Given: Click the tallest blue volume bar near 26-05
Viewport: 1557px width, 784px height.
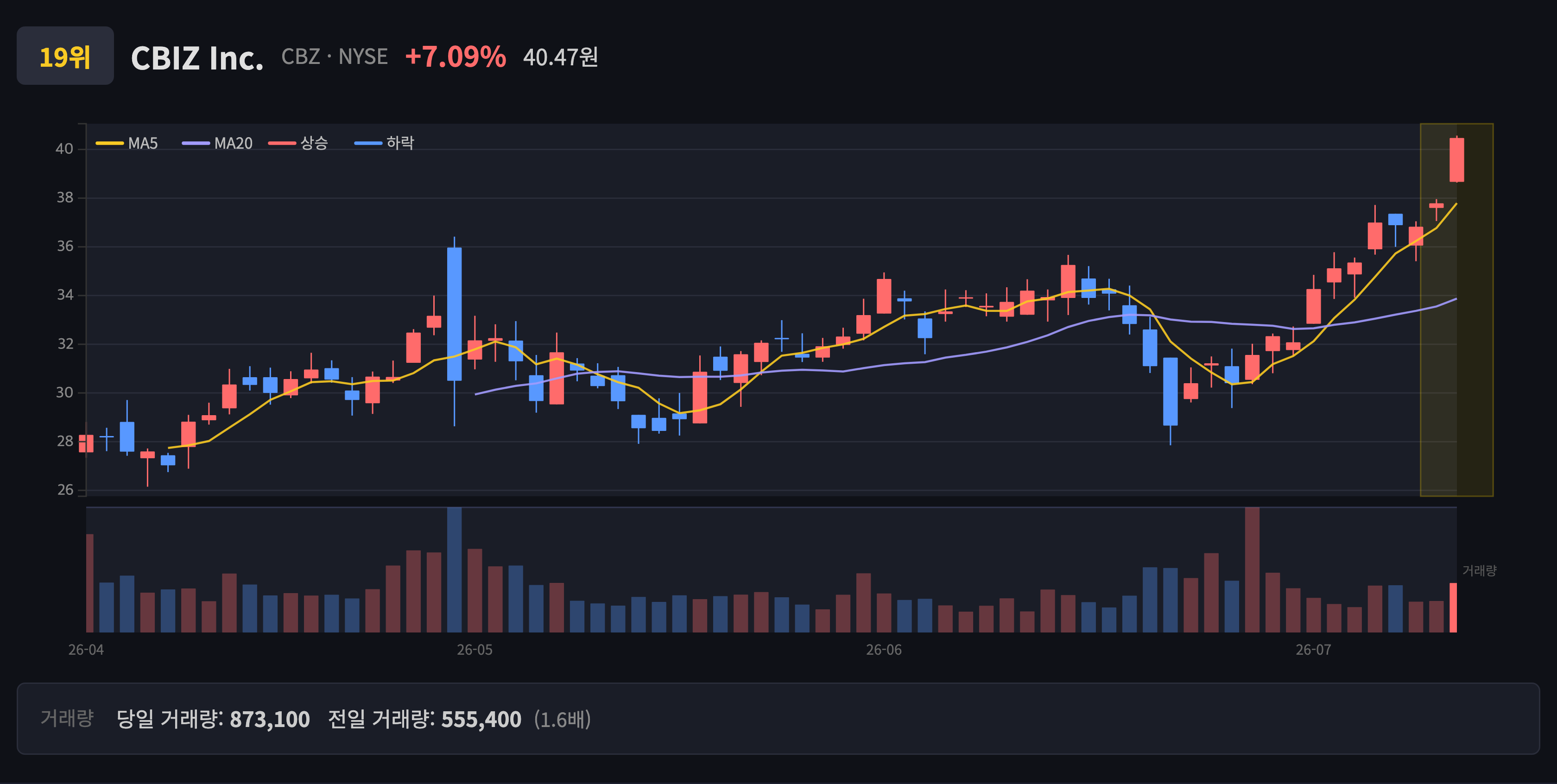Looking at the screenshot, I should pyautogui.click(x=455, y=570).
